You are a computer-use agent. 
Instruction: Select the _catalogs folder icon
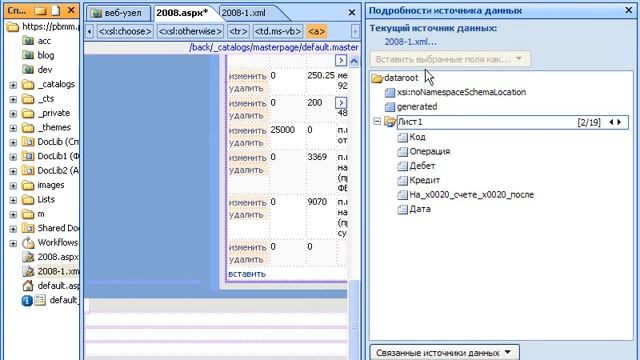click(x=28, y=84)
